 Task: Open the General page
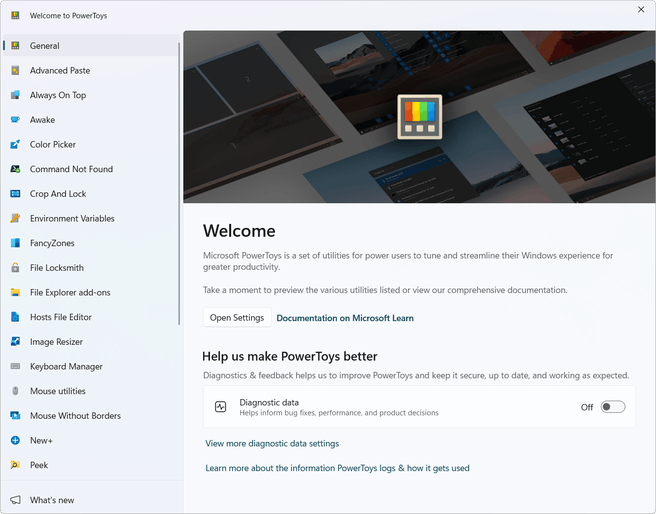[x=91, y=46]
